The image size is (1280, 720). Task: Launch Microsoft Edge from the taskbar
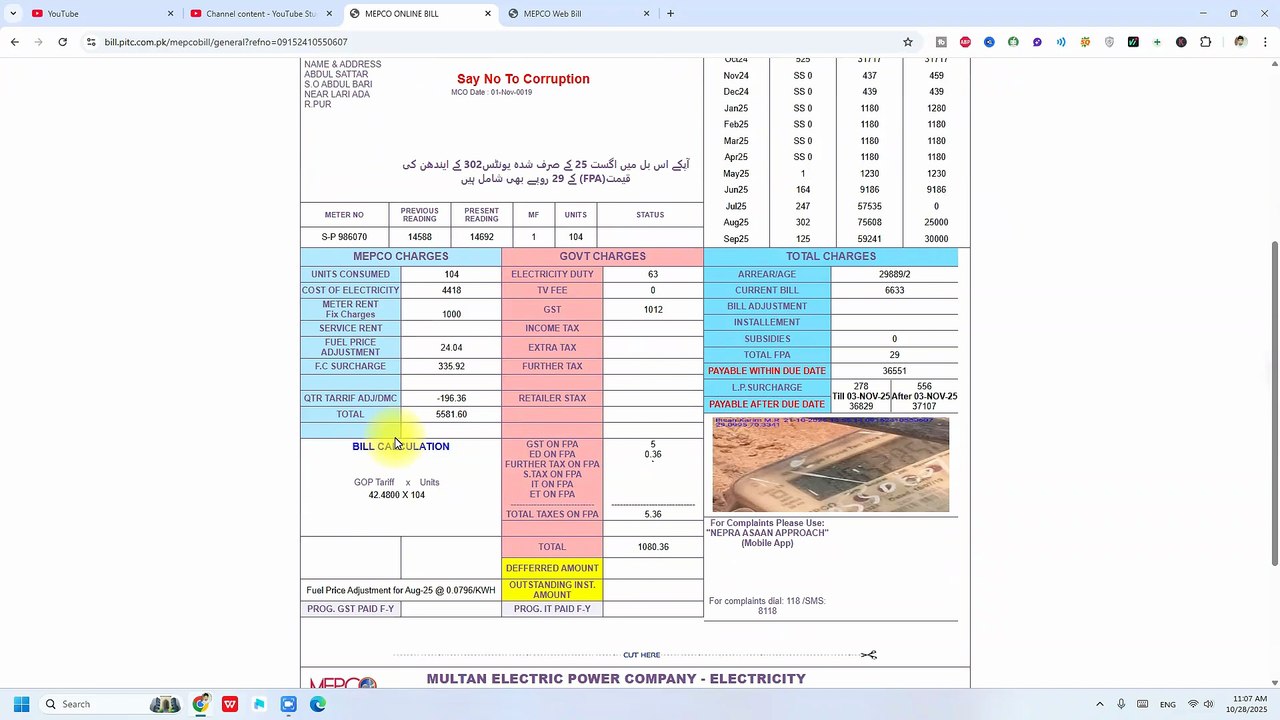(x=317, y=704)
